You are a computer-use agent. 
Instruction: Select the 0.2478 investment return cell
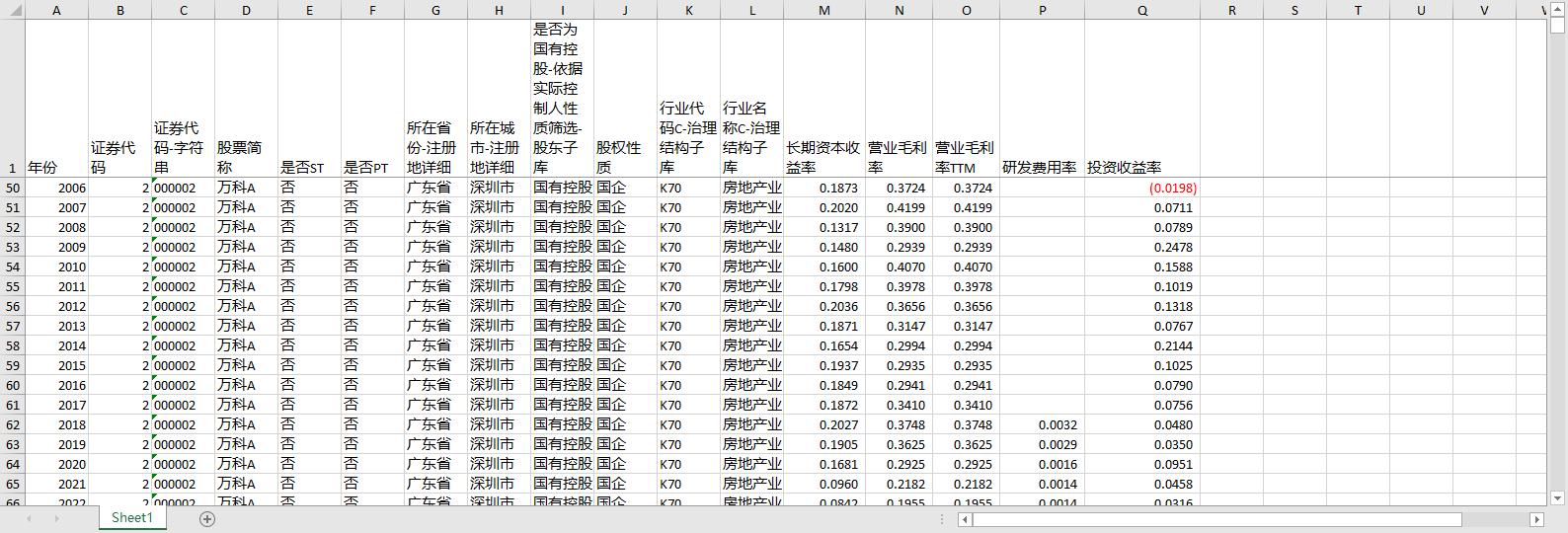pyautogui.click(x=1142, y=247)
